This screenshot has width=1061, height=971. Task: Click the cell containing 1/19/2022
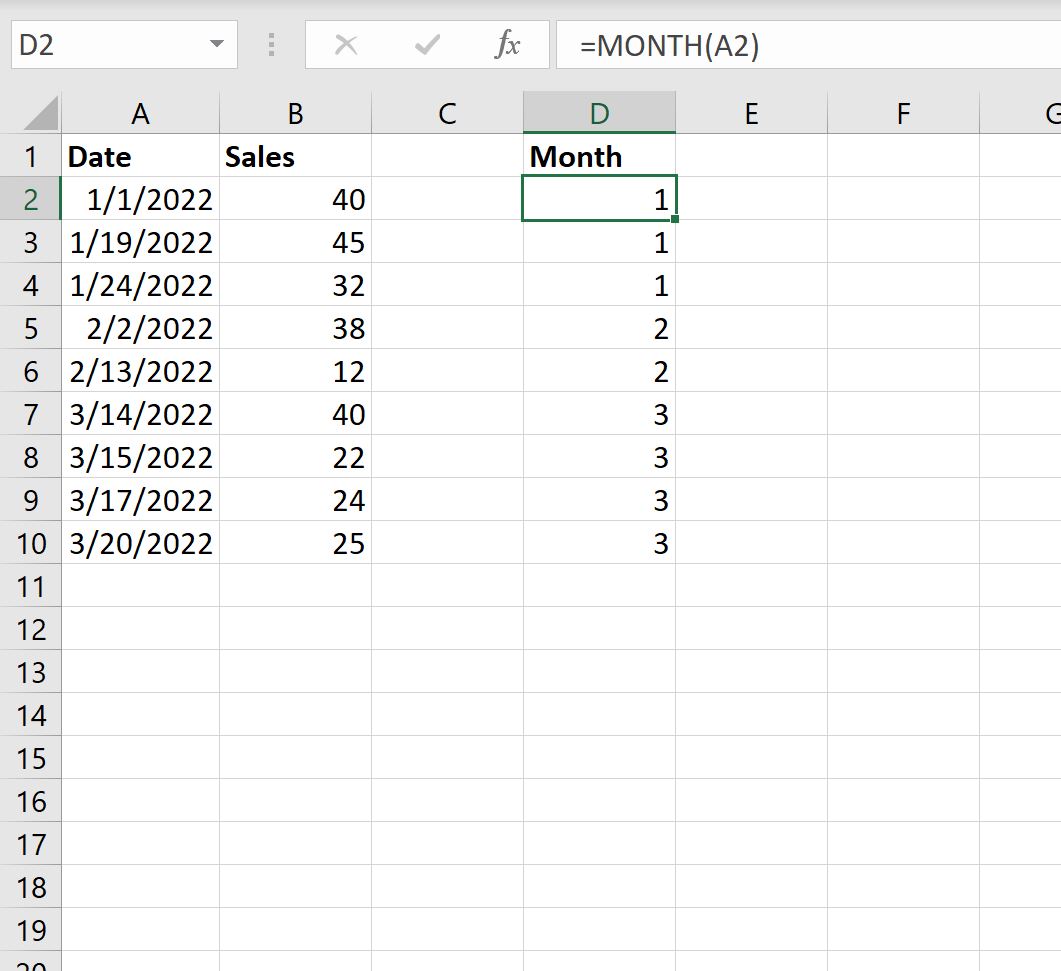(x=140, y=242)
